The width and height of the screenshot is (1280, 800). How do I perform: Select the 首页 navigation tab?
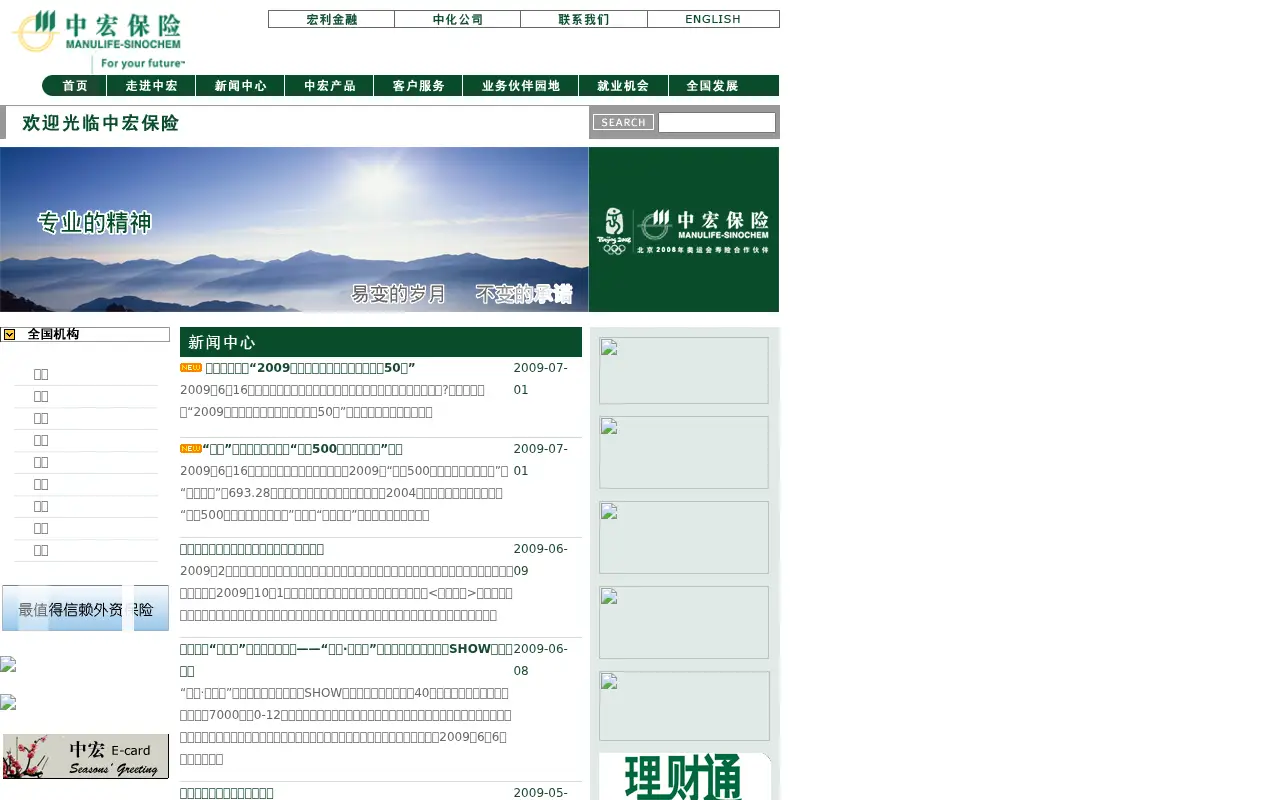[x=75, y=86]
